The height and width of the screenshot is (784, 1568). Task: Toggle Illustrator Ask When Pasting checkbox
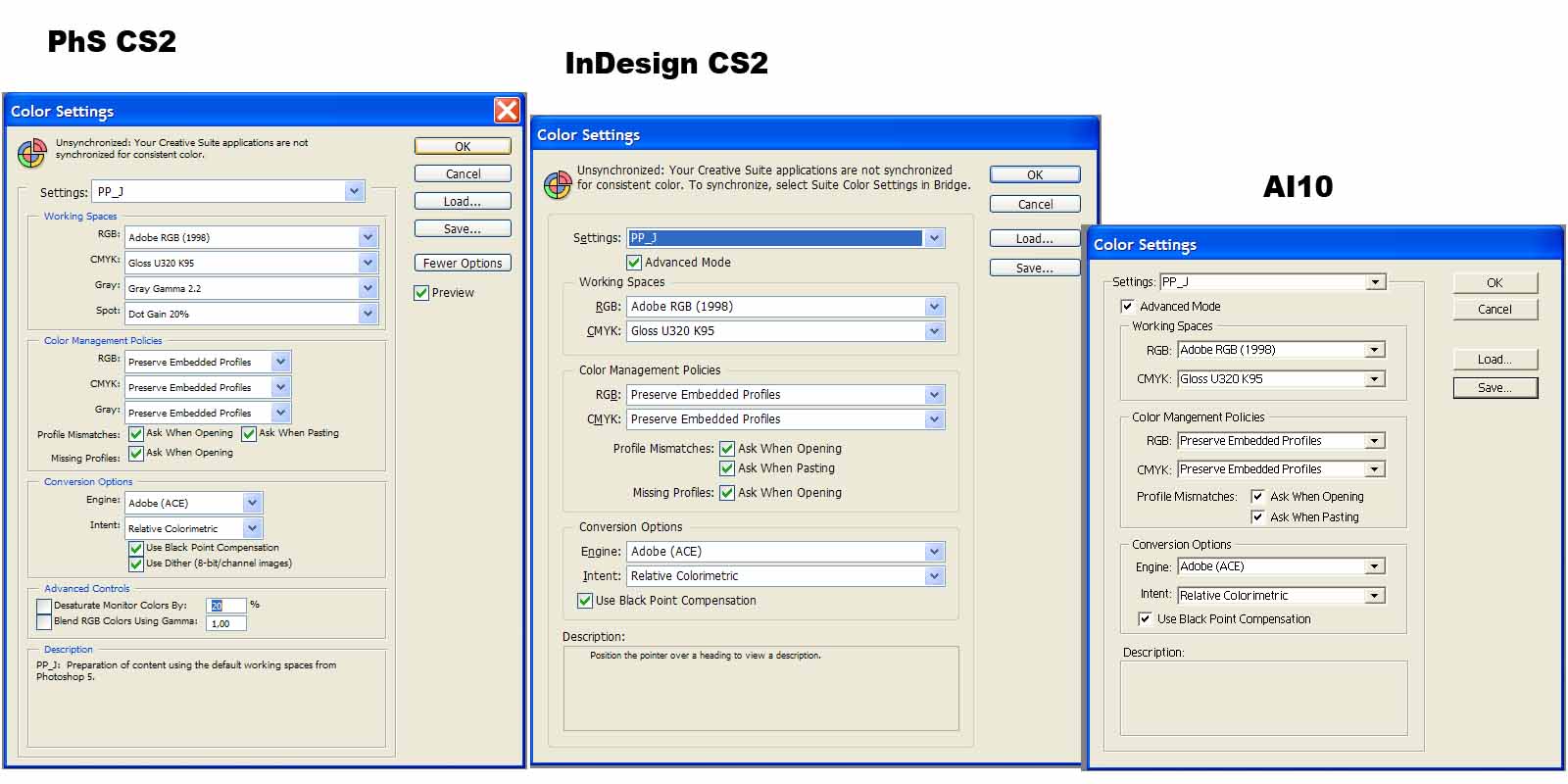point(1257,517)
